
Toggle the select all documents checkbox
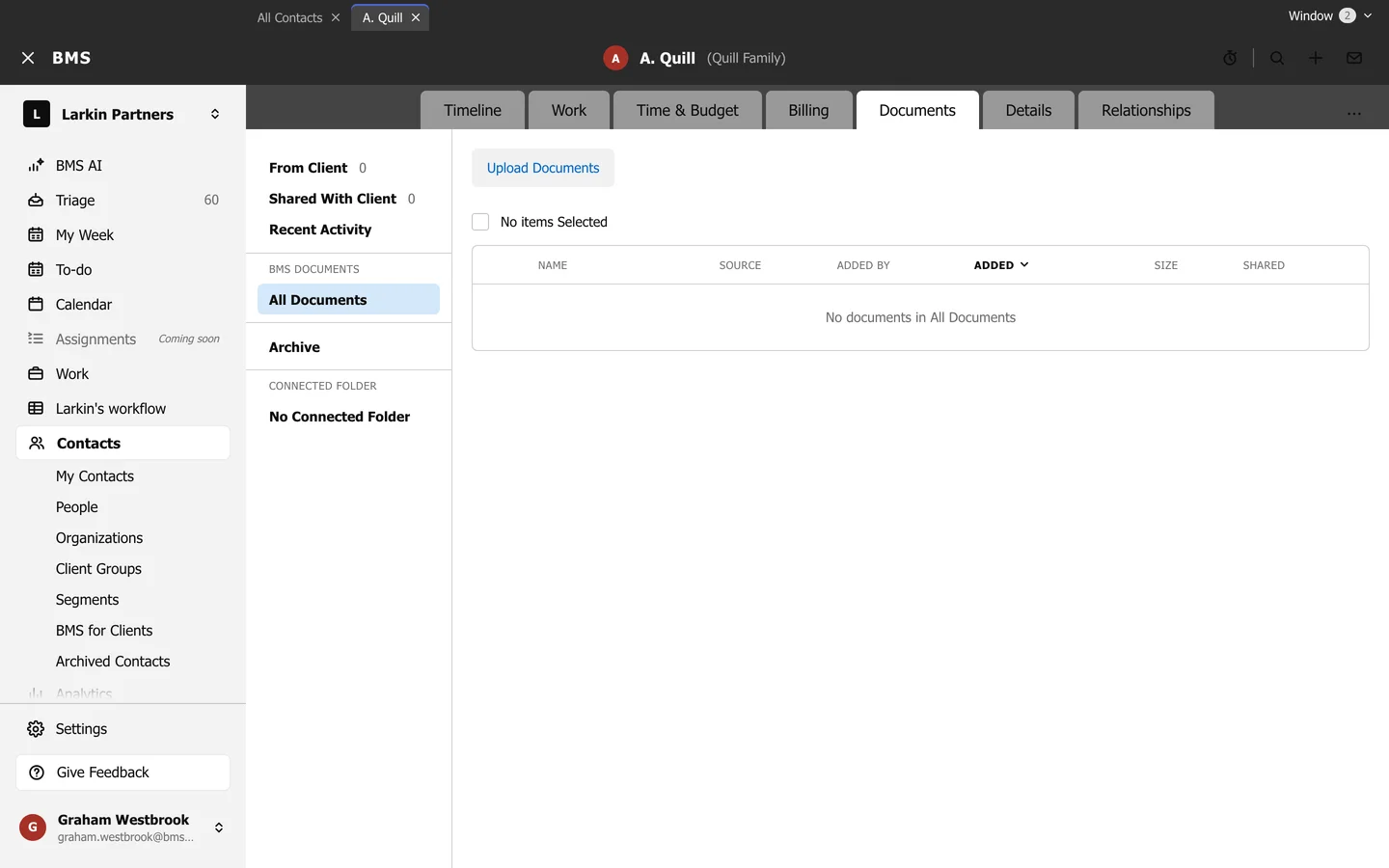pos(480,222)
